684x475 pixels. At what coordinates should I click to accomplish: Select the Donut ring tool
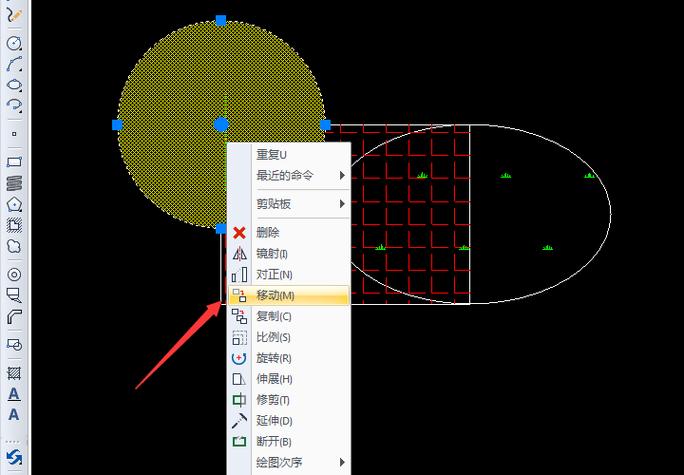[14, 274]
